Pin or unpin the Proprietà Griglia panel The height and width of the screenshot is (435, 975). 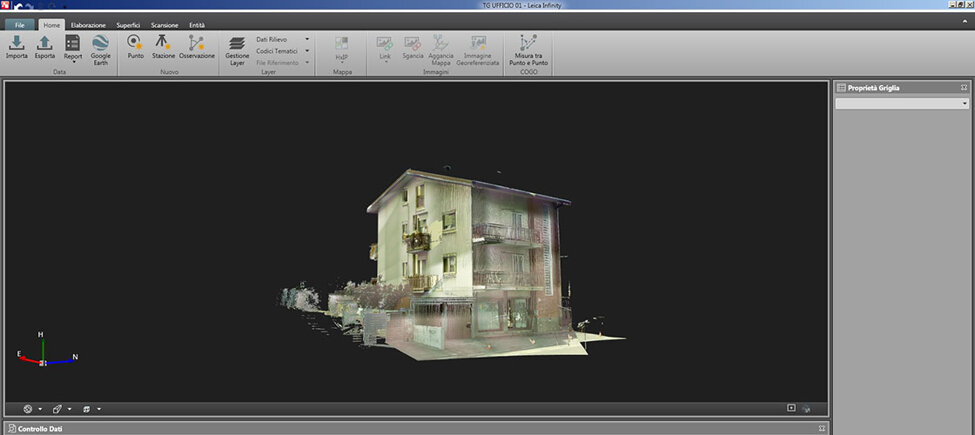[964, 88]
